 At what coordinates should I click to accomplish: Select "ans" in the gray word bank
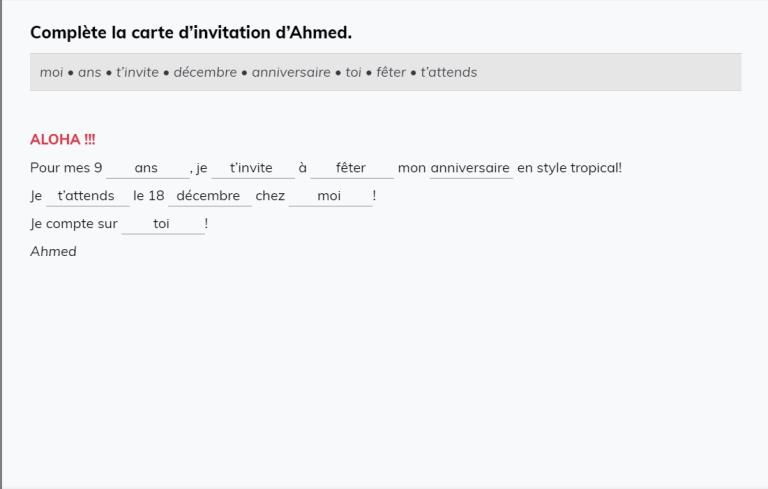90,72
